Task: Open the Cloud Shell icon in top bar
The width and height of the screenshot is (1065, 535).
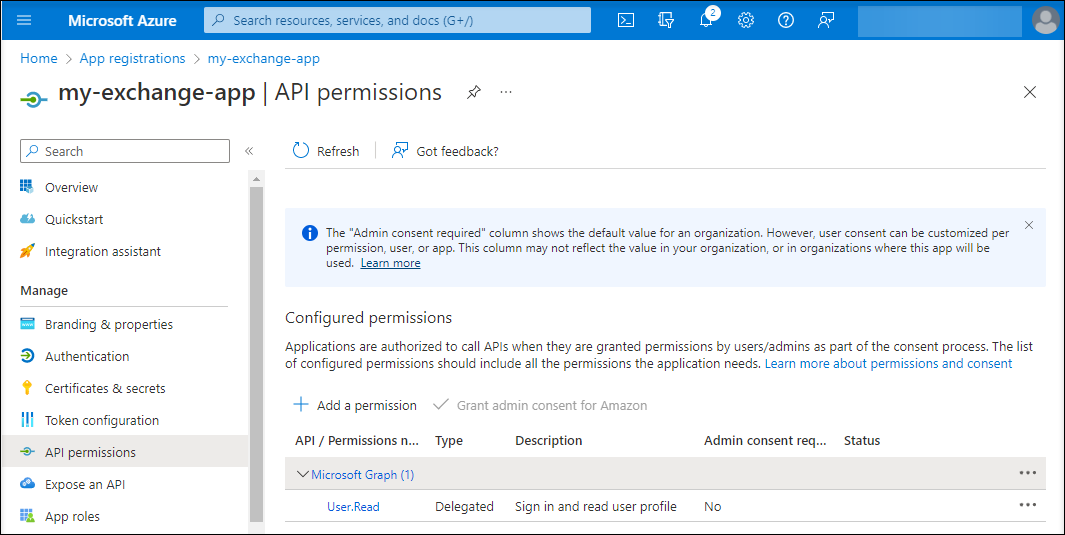Action: [626, 20]
